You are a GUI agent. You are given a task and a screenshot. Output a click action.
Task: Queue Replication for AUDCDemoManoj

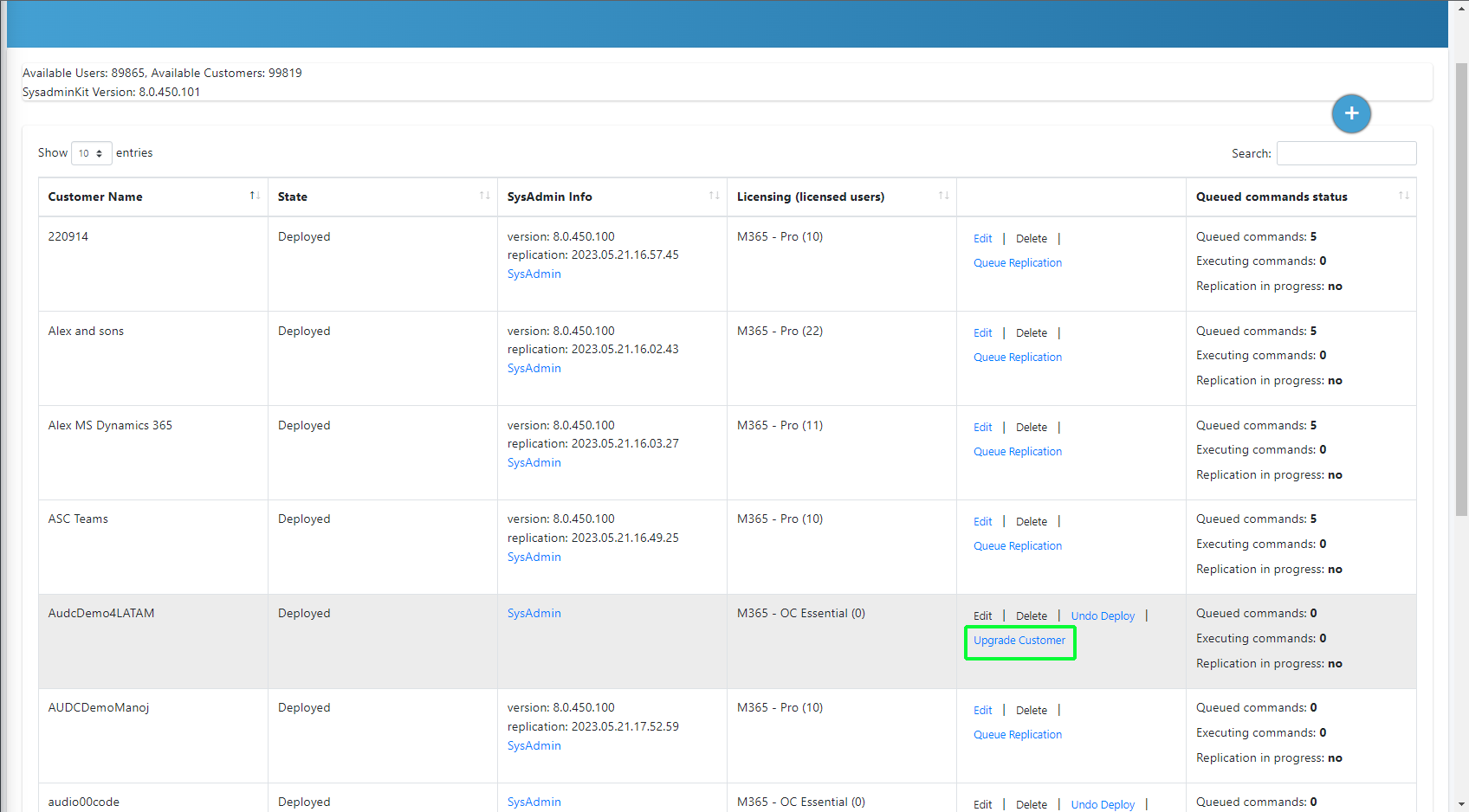1017,735
